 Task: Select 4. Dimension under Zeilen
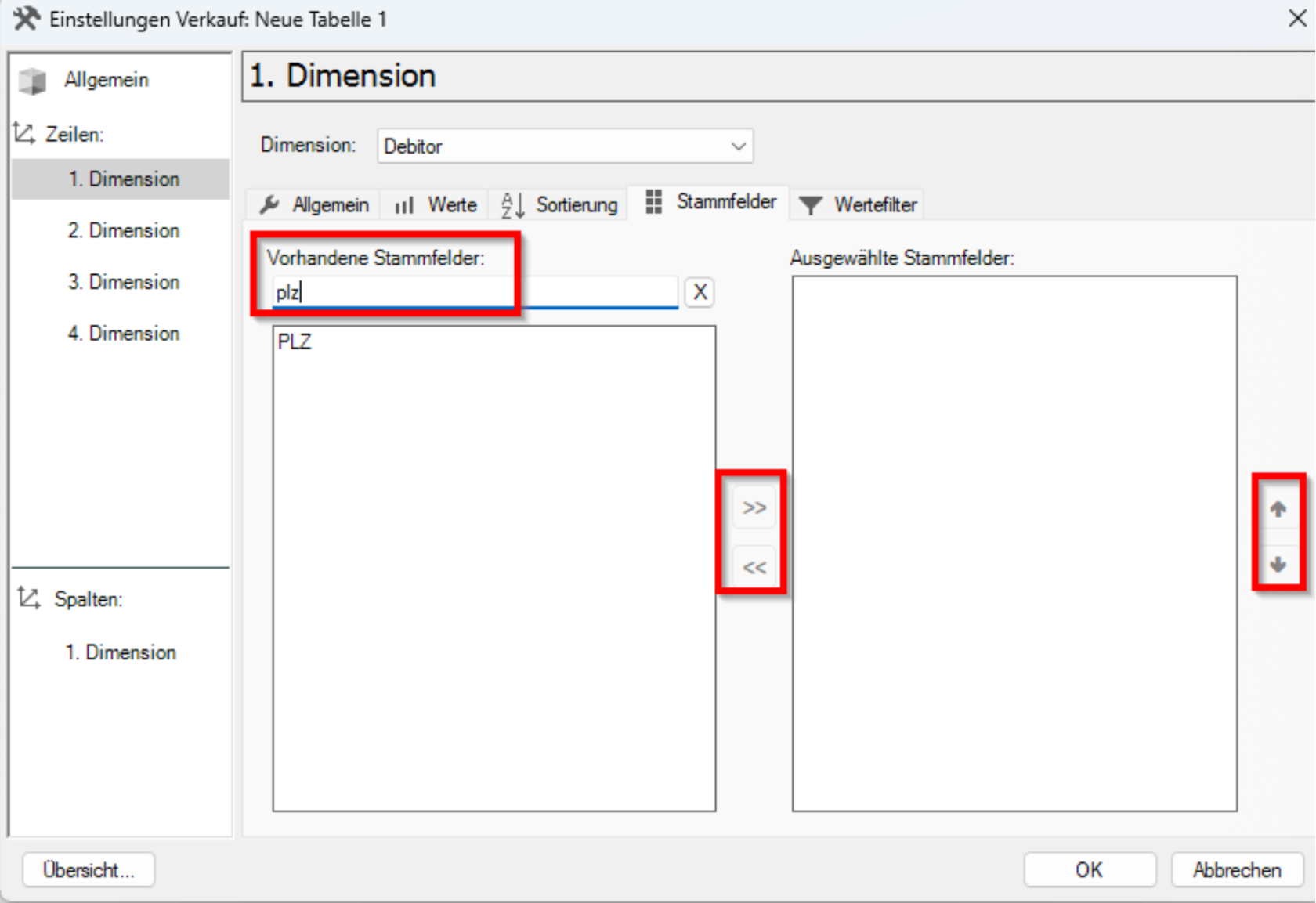point(123,334)
